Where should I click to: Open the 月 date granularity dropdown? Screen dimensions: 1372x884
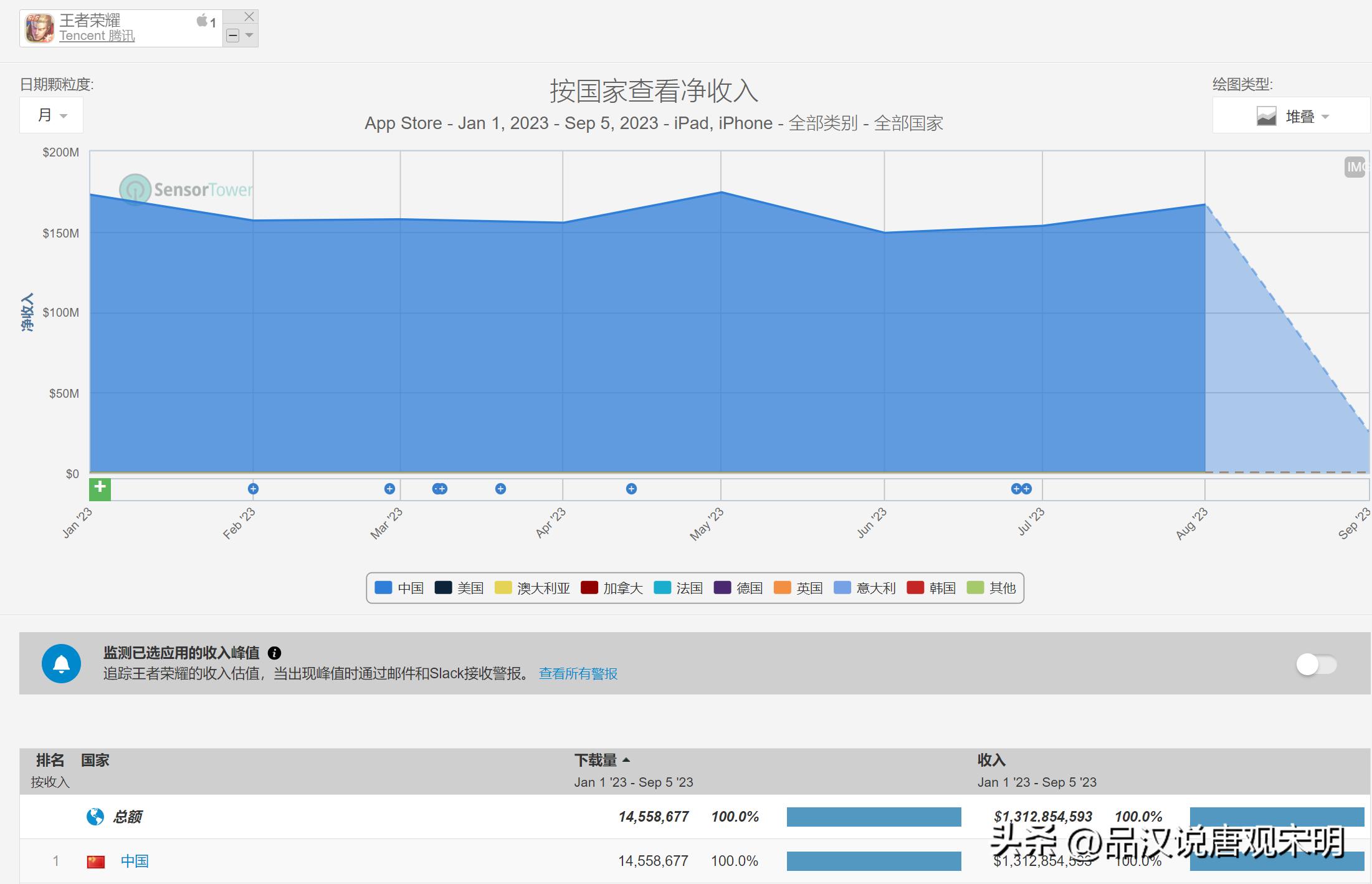(x=51, y=115)
